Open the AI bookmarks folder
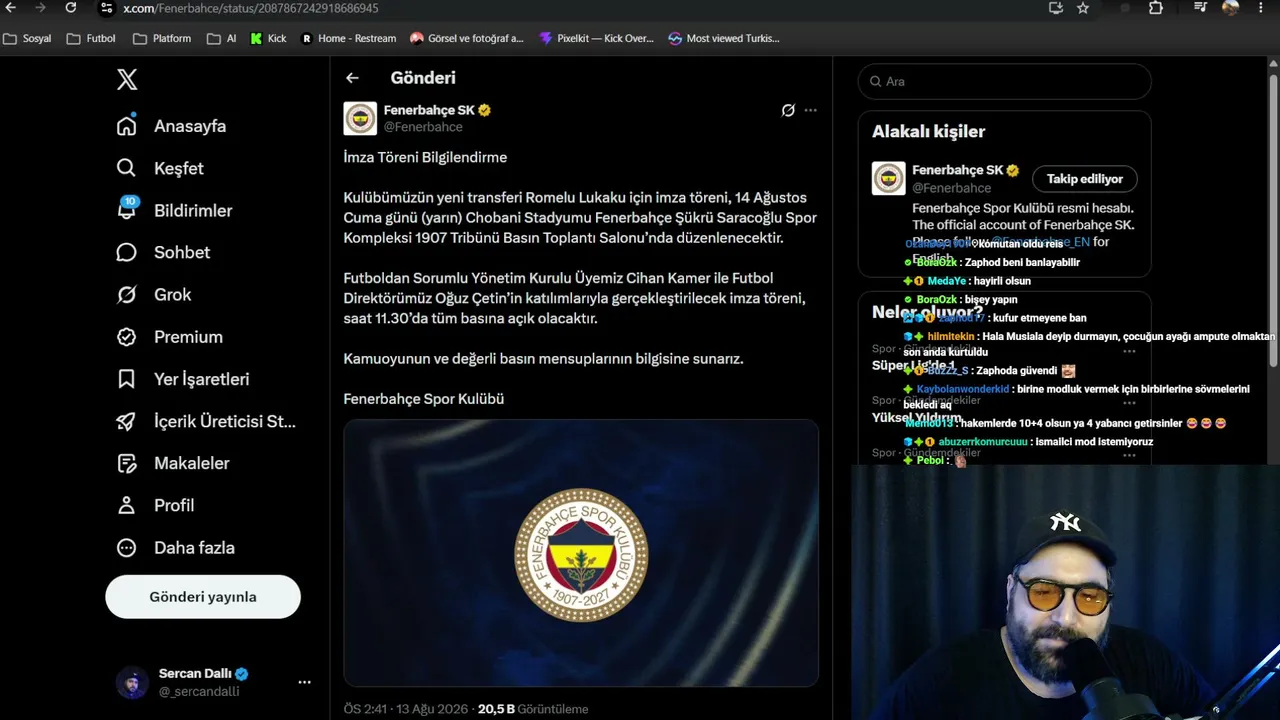1280x720 pixels. [x=222, y=38]
